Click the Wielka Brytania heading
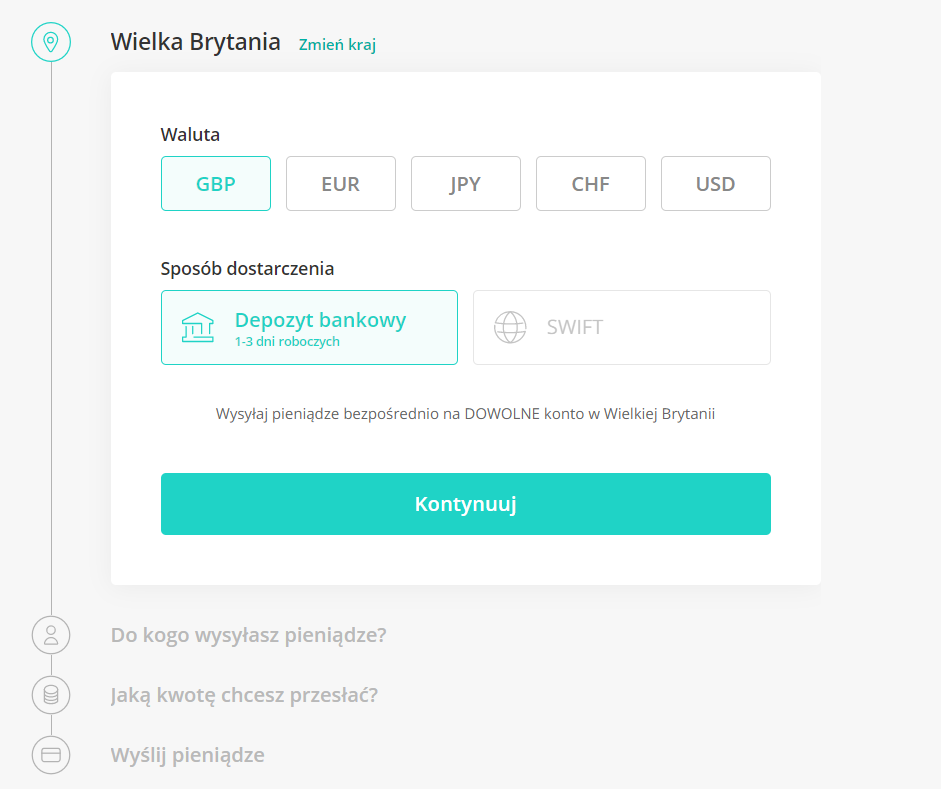Viewport: 941px width, 789px height. 196,42
